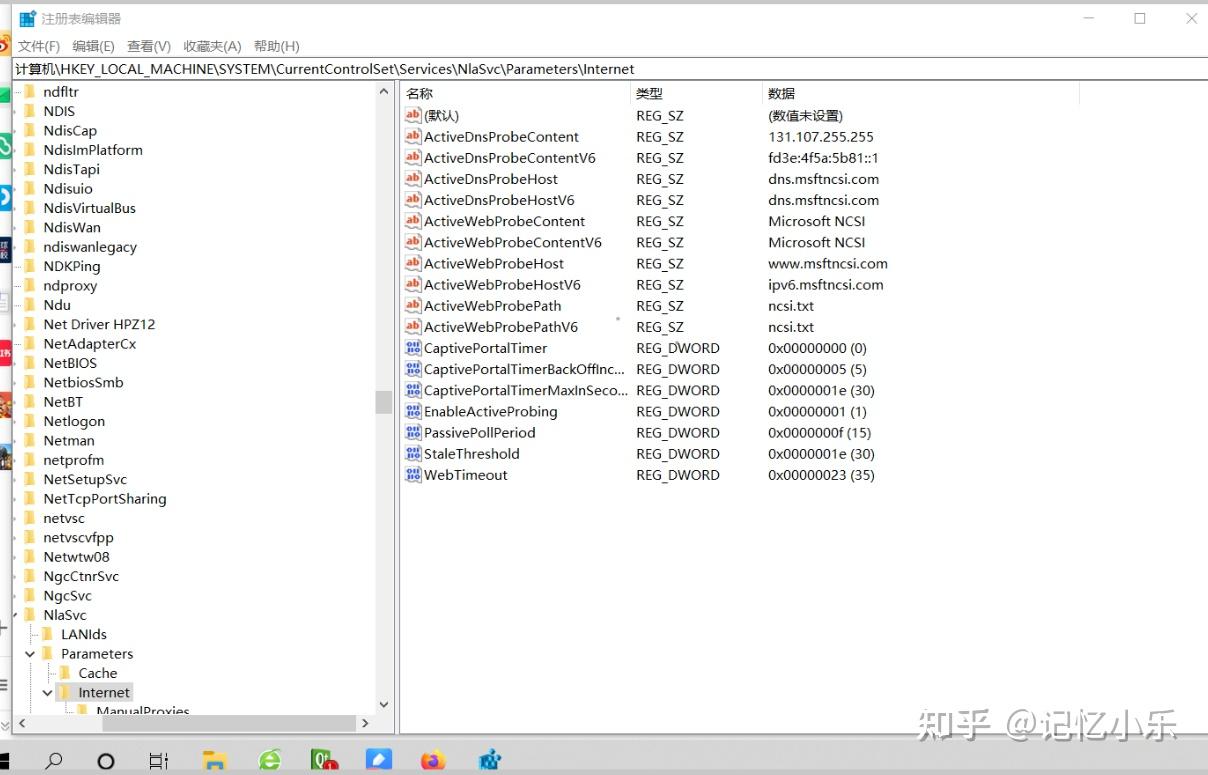1208x775 pixels.
Task: Select the ActiveWebProbeContent value icon
Action: click(413, 220)
